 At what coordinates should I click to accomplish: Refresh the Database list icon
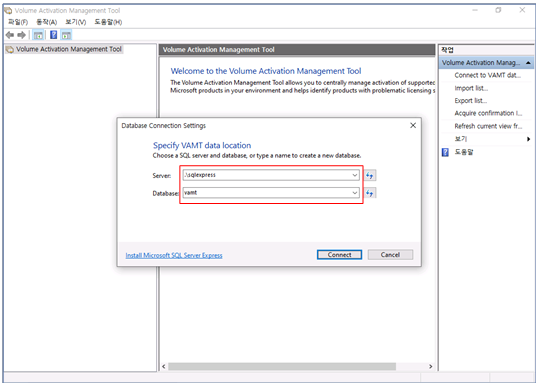coord(370,193)
